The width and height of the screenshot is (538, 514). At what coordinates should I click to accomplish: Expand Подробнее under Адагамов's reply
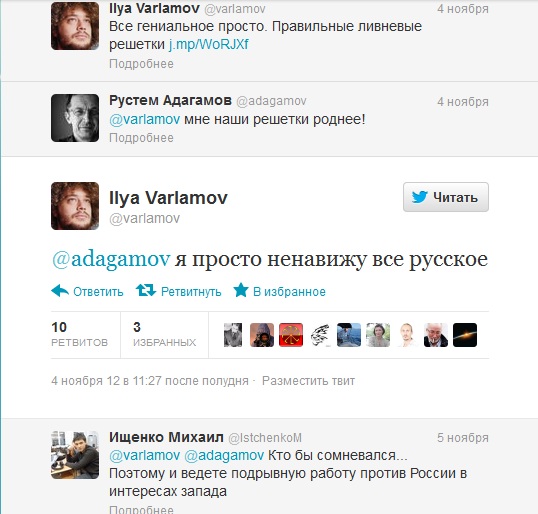(x=141, y=138)
